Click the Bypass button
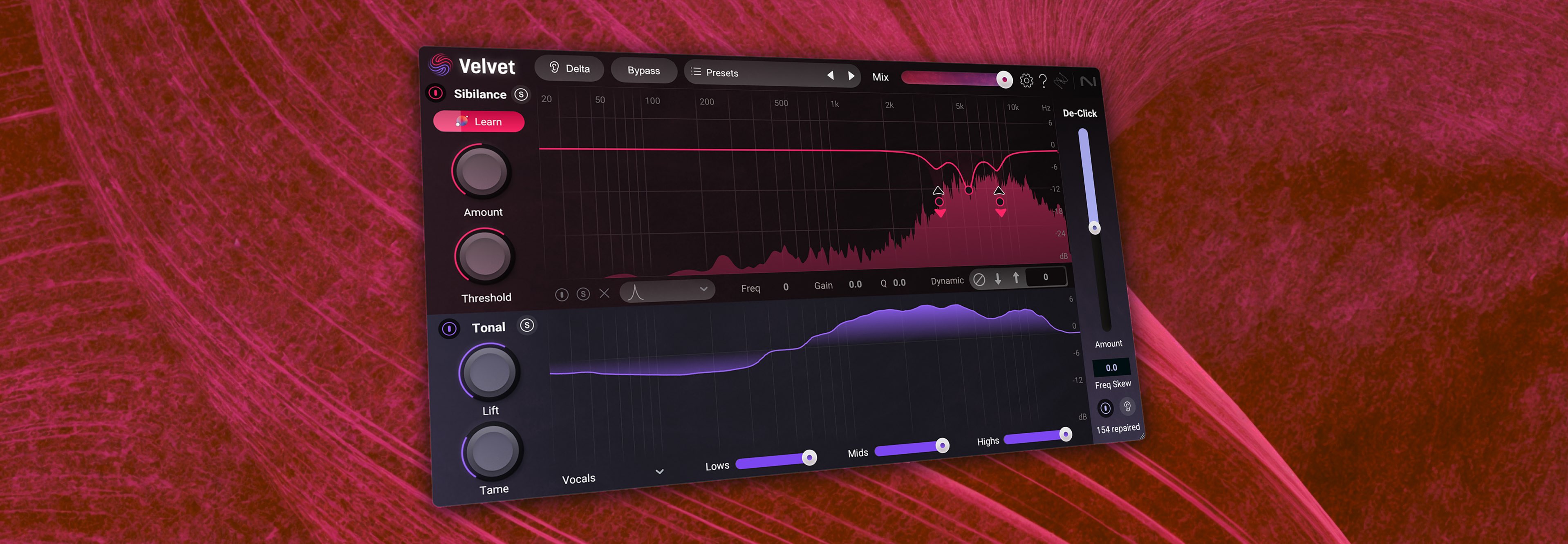Image resolution: width=1568 pixels, height=544 pixels. click(643, 71)
